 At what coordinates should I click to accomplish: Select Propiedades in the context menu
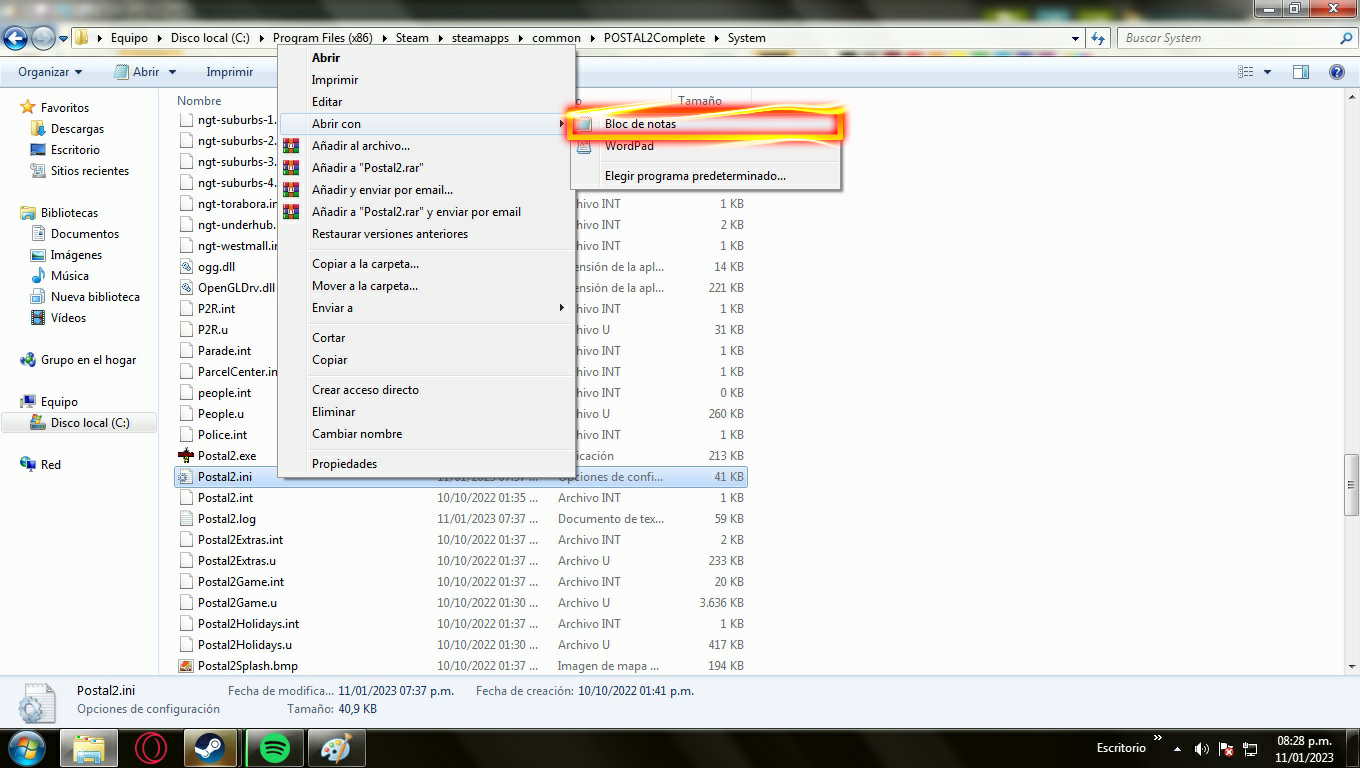click(426, 464)
